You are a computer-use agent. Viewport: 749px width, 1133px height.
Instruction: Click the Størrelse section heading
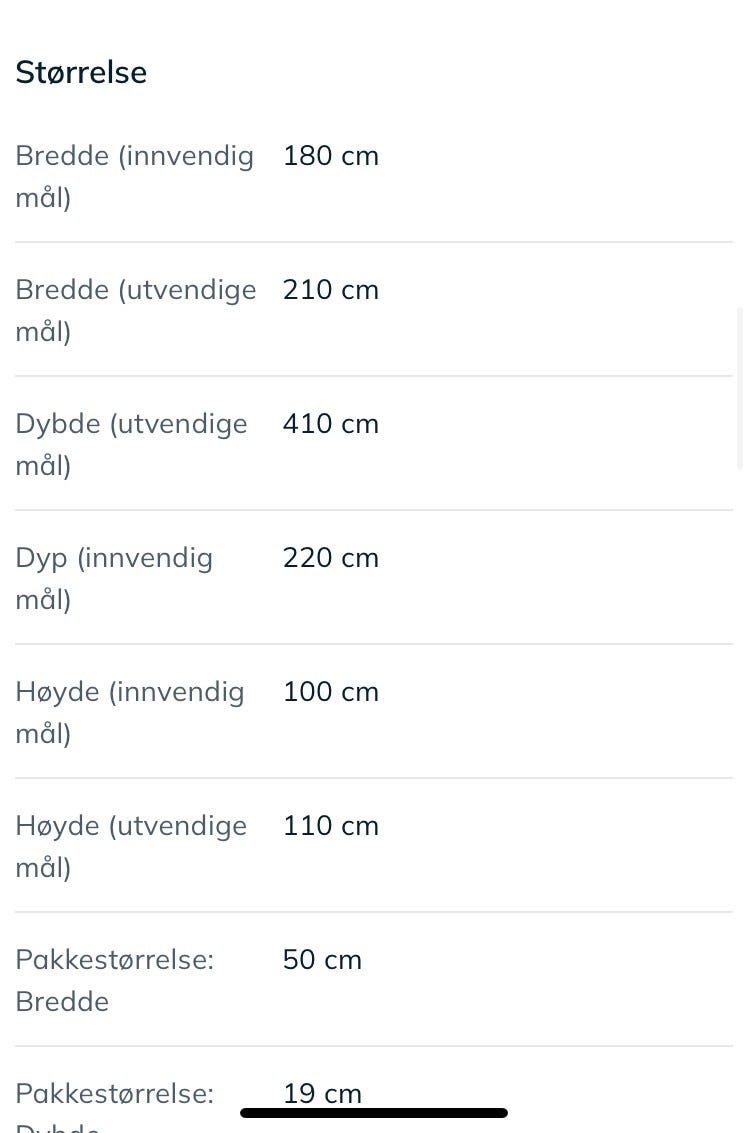pyautogui.click(x=81, y=72)
